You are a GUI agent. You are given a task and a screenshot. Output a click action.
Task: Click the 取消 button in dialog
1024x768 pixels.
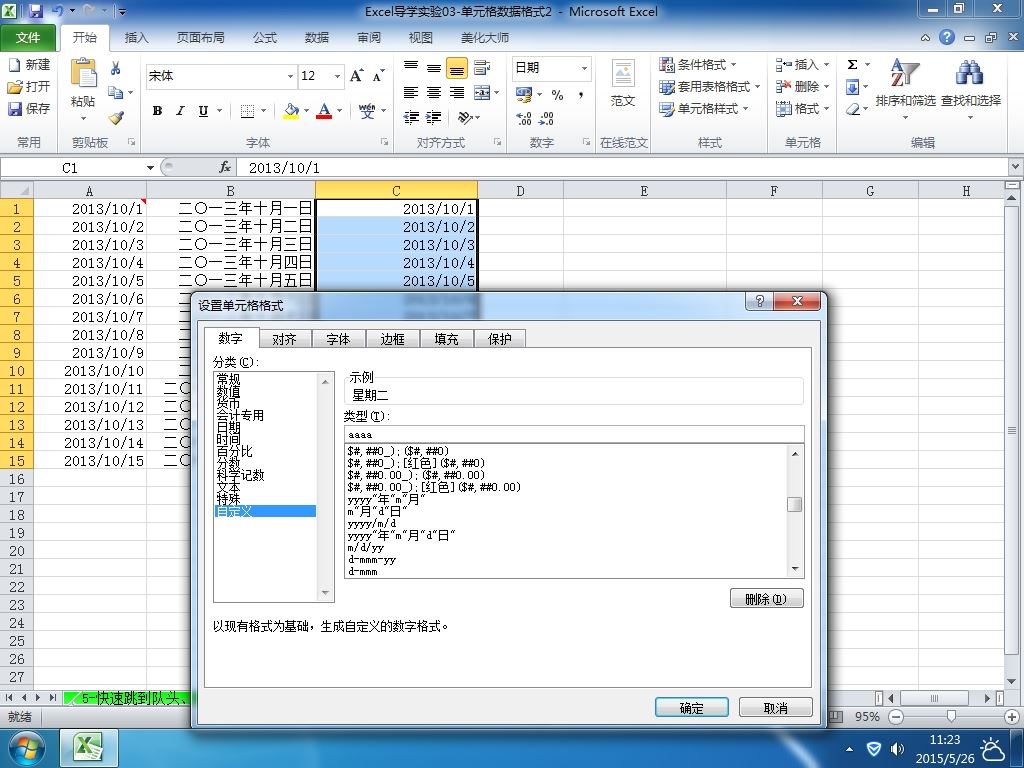775,708
